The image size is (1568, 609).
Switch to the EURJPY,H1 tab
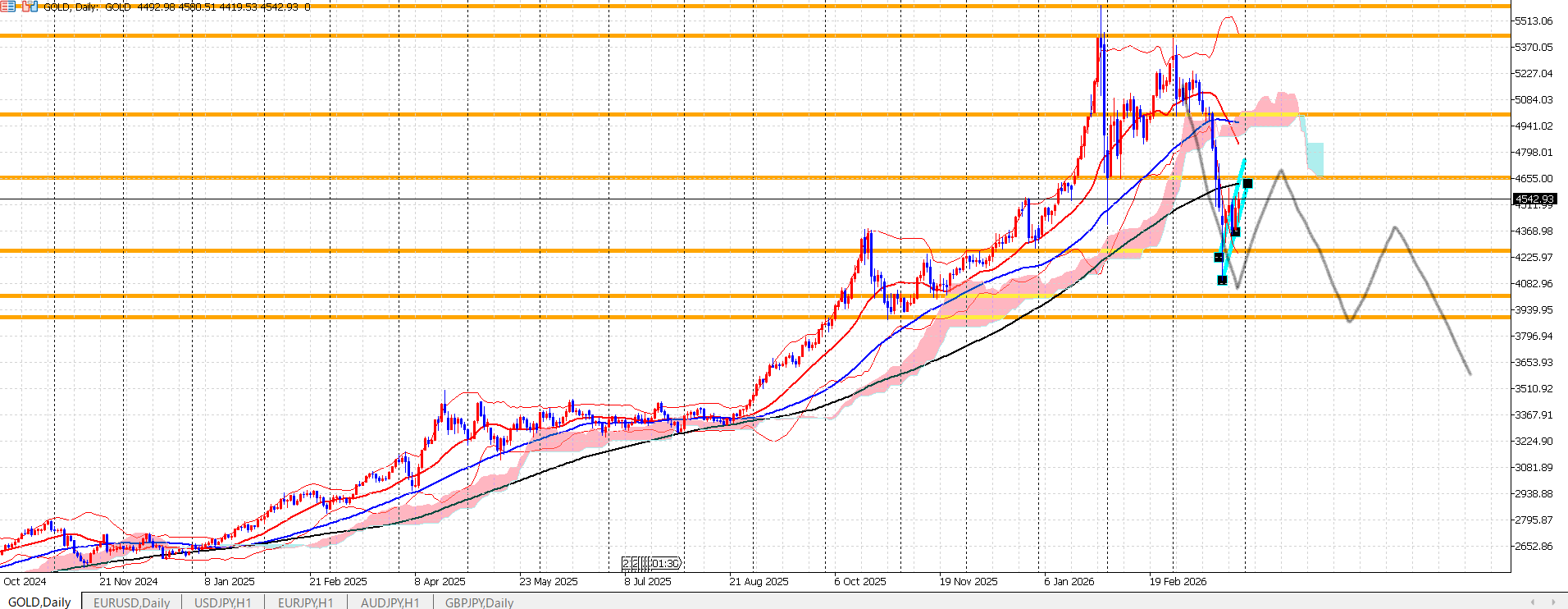[x=305, y=602]
